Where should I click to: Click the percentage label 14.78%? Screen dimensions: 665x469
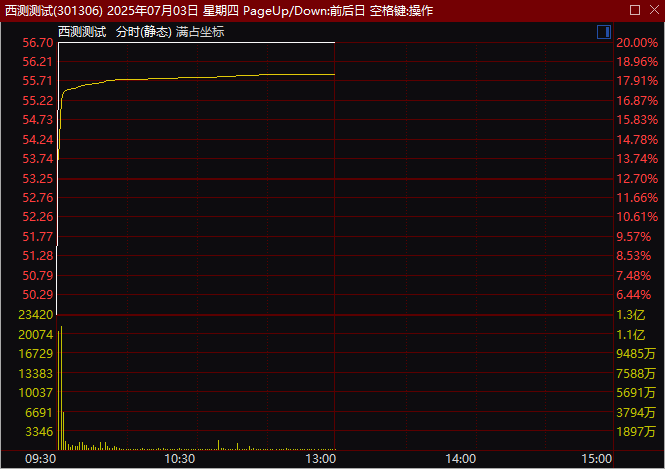point(637,140)
